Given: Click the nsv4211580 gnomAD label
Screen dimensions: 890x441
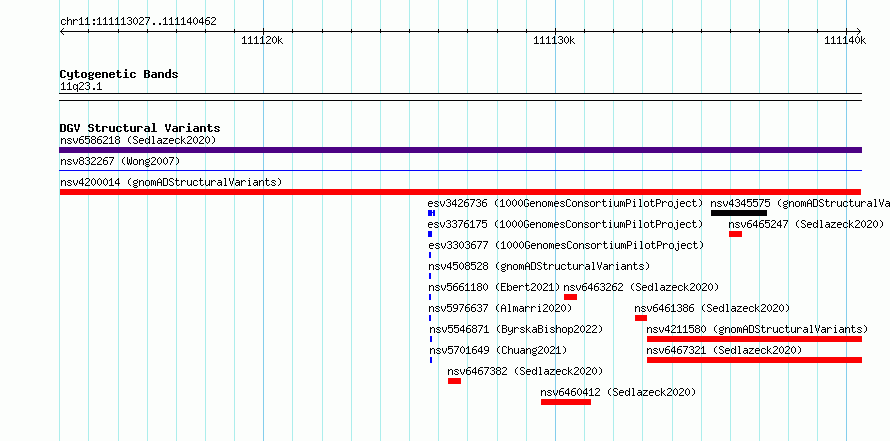Looking at the screenshot, I should 757,329.
